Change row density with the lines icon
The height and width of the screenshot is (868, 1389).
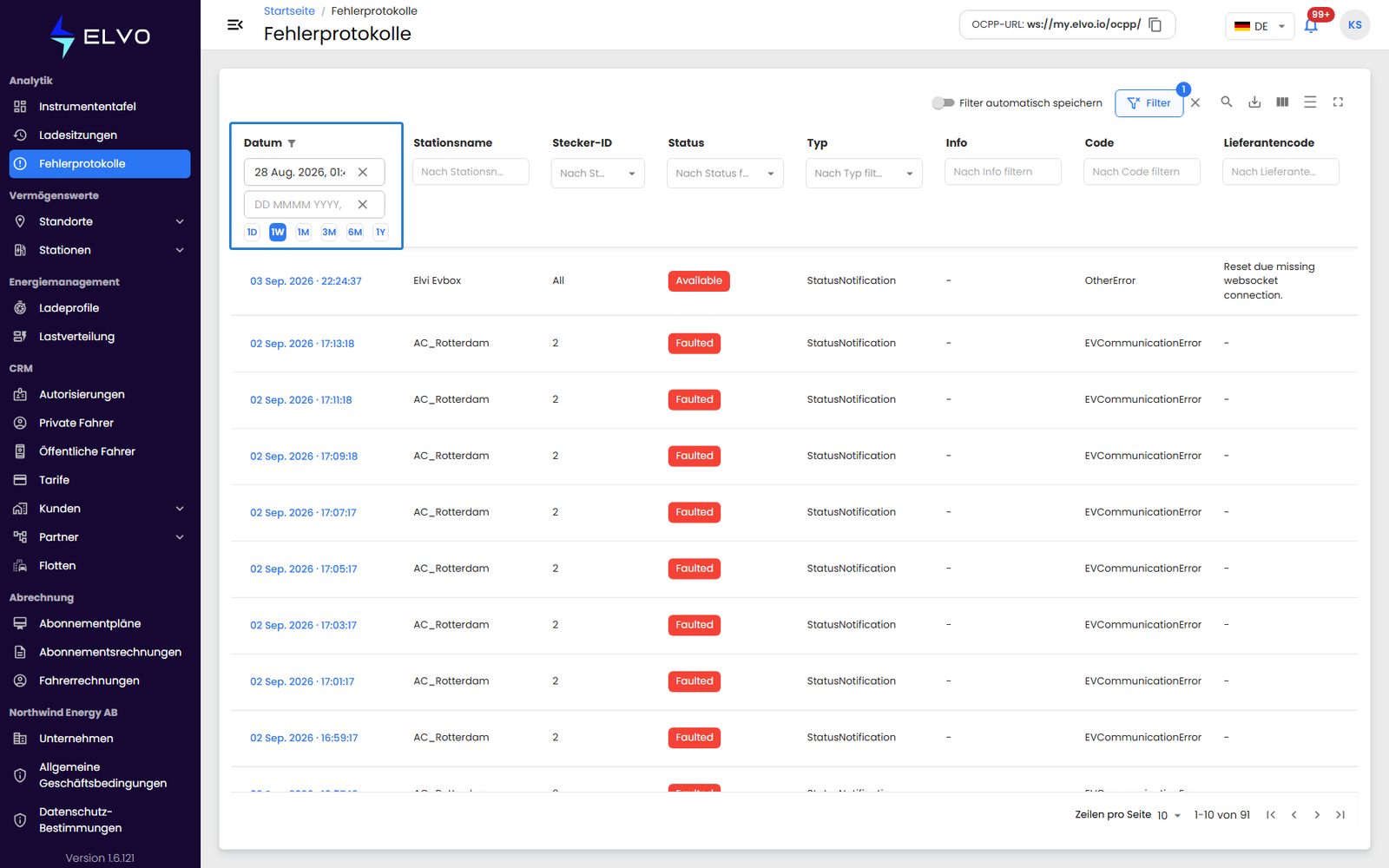1310,102
